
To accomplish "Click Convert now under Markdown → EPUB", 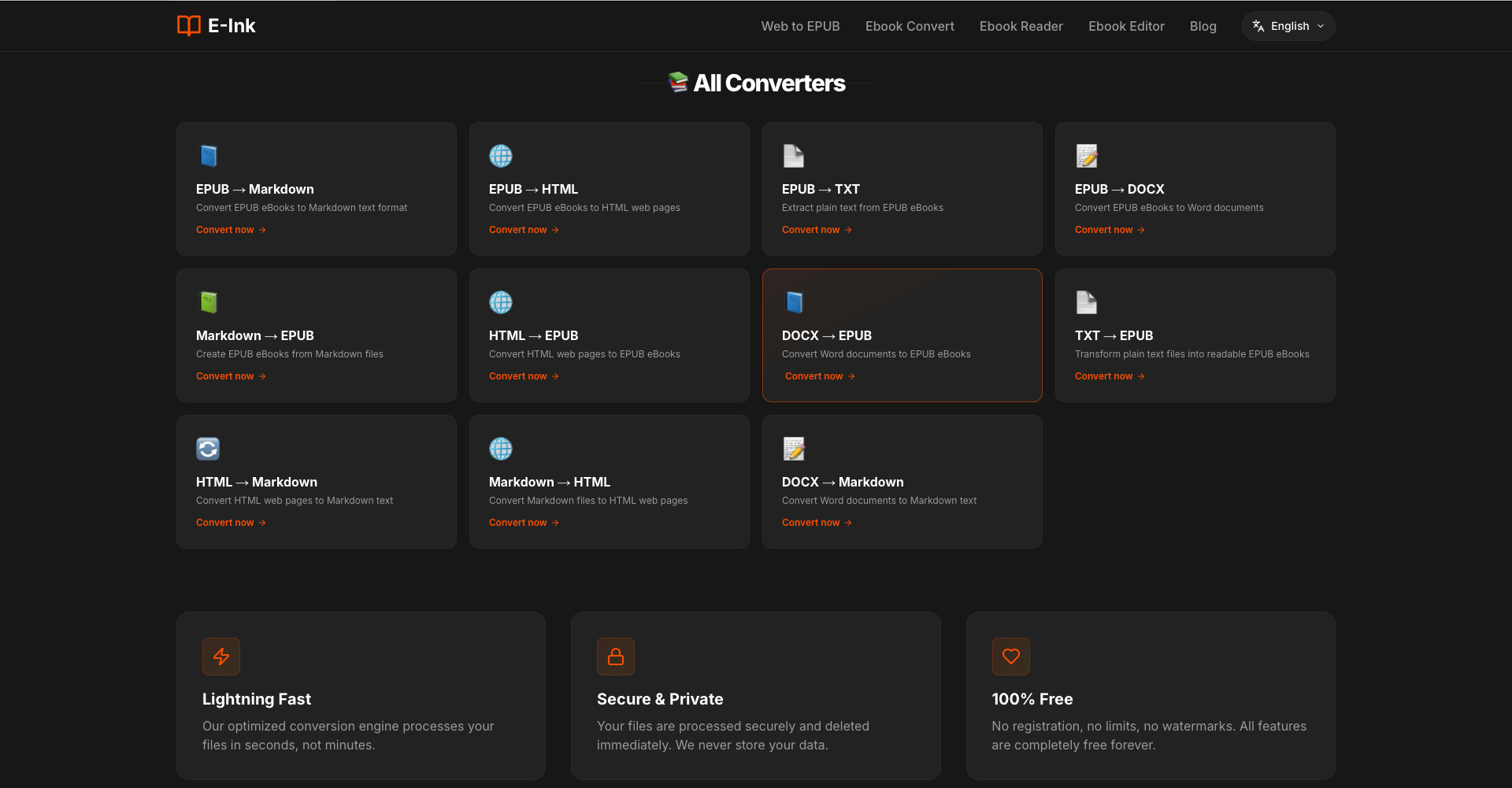I will click(x=232, y=376).
